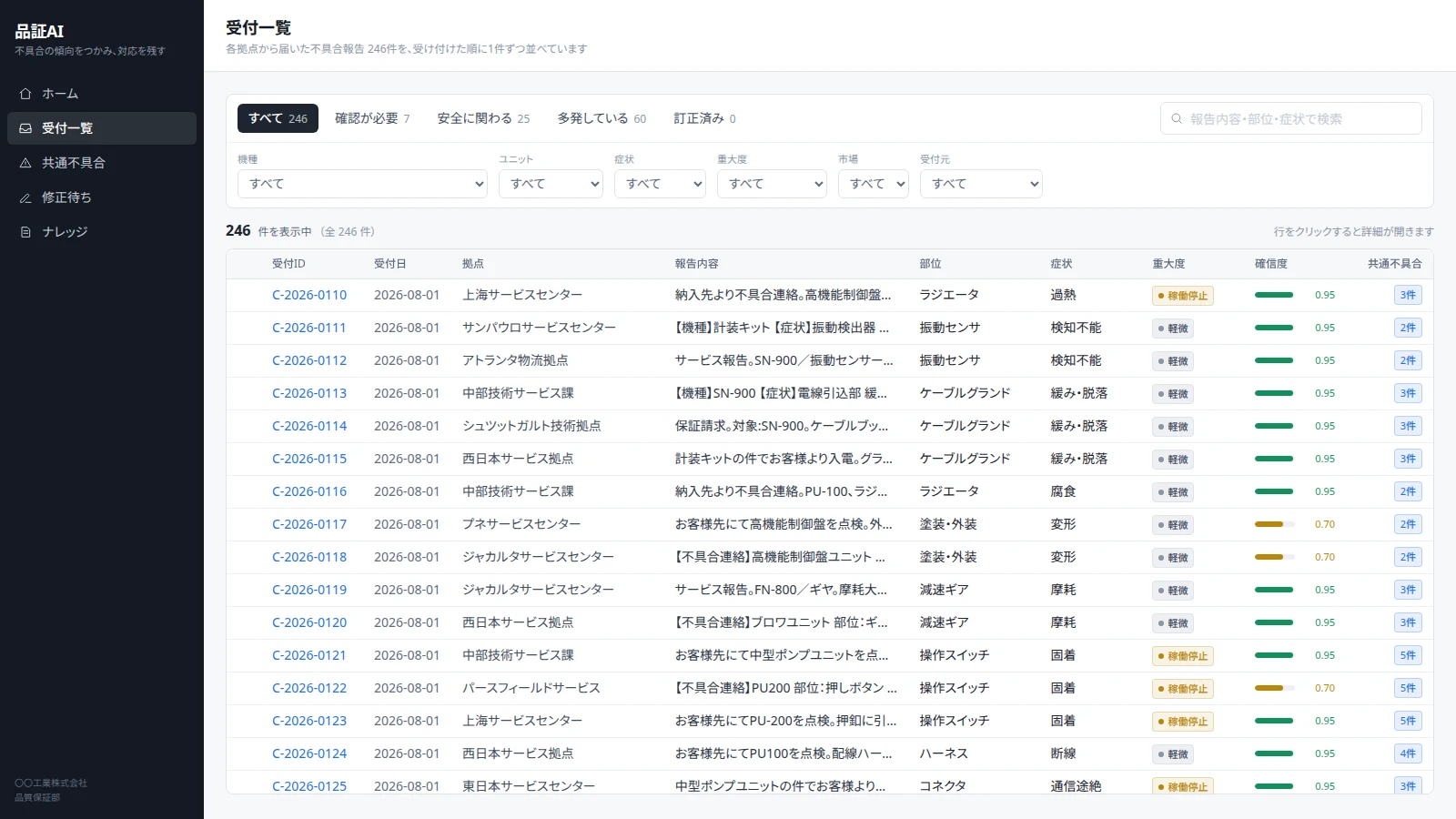Open the 機種 filter dropdown
Screen dimensions: 1456x819
point(363,184)
